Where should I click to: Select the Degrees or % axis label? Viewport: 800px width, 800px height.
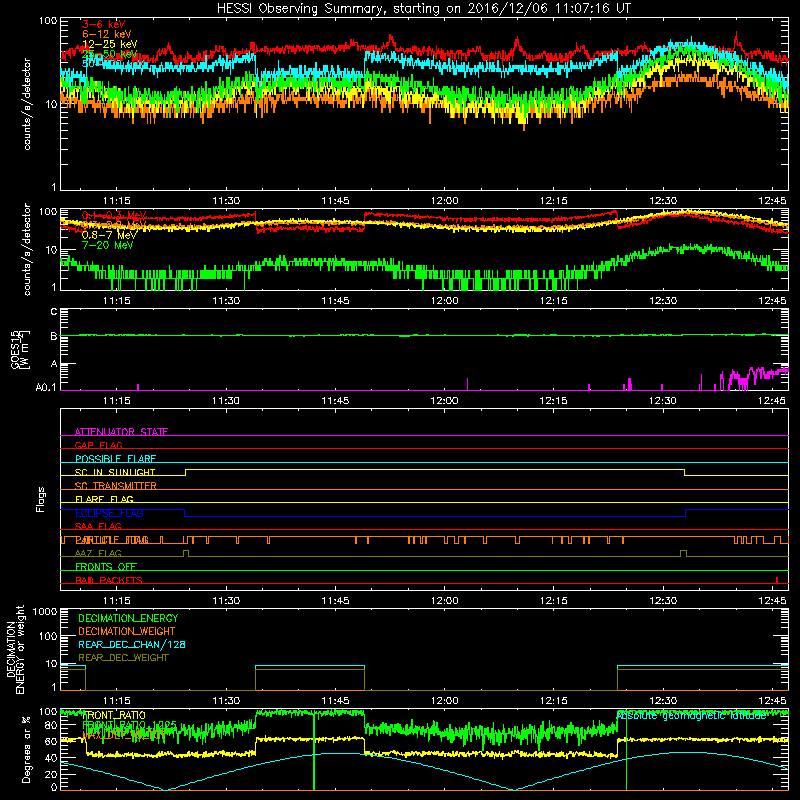point(26,749)
